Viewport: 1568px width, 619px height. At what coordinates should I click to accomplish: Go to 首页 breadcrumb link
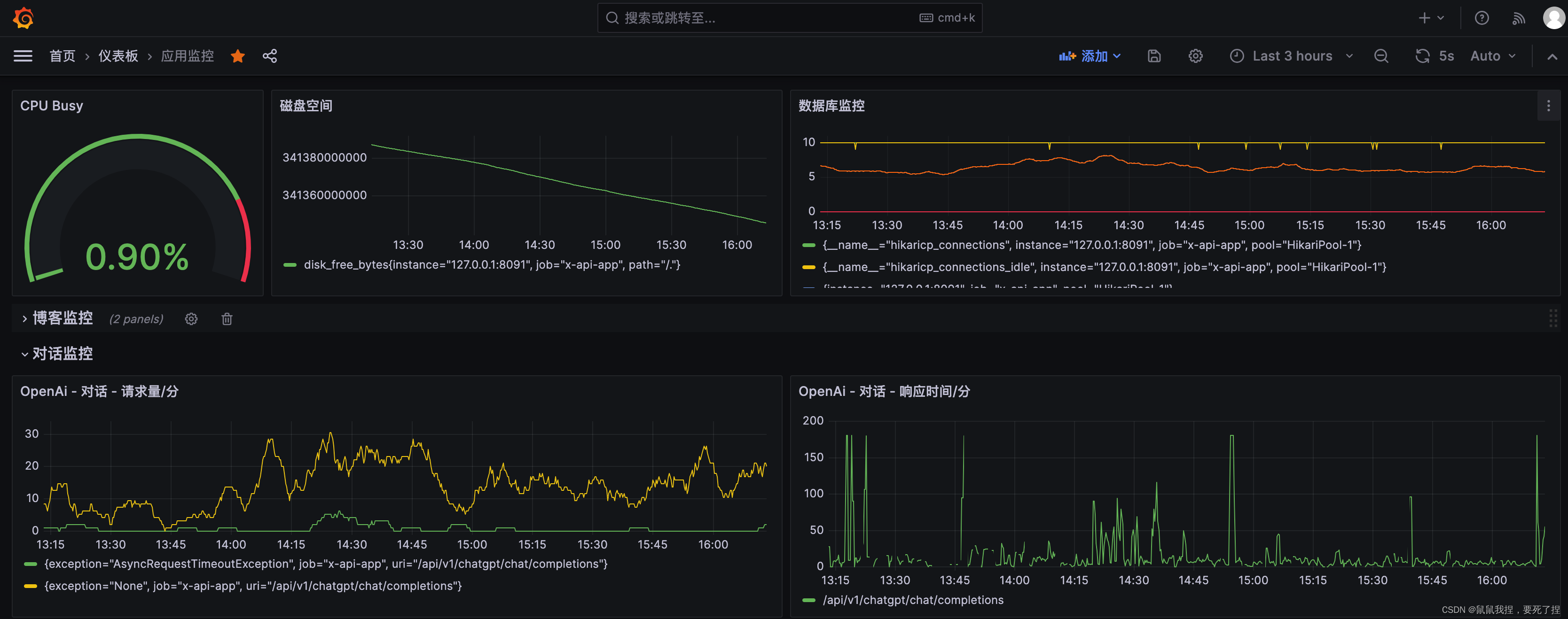tap(62, 56)
